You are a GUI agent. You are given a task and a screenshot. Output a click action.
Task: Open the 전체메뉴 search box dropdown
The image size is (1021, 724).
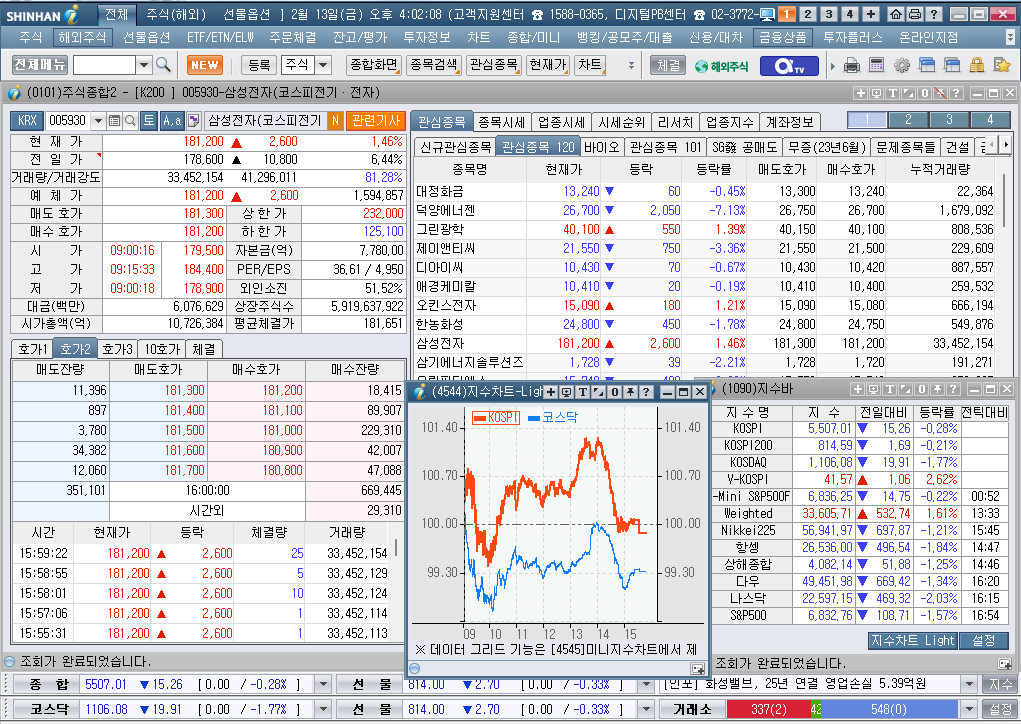pos(144,65)
